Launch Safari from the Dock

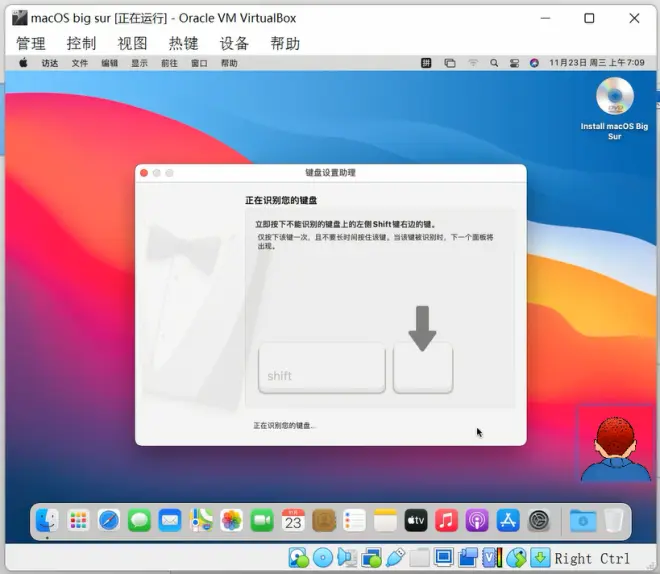[109, 521]
